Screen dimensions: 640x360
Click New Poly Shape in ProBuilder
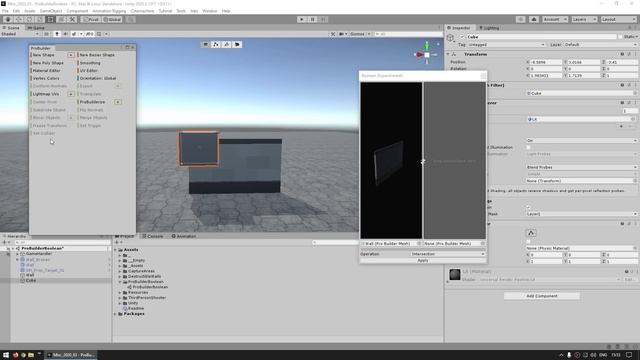click(48, 63)
